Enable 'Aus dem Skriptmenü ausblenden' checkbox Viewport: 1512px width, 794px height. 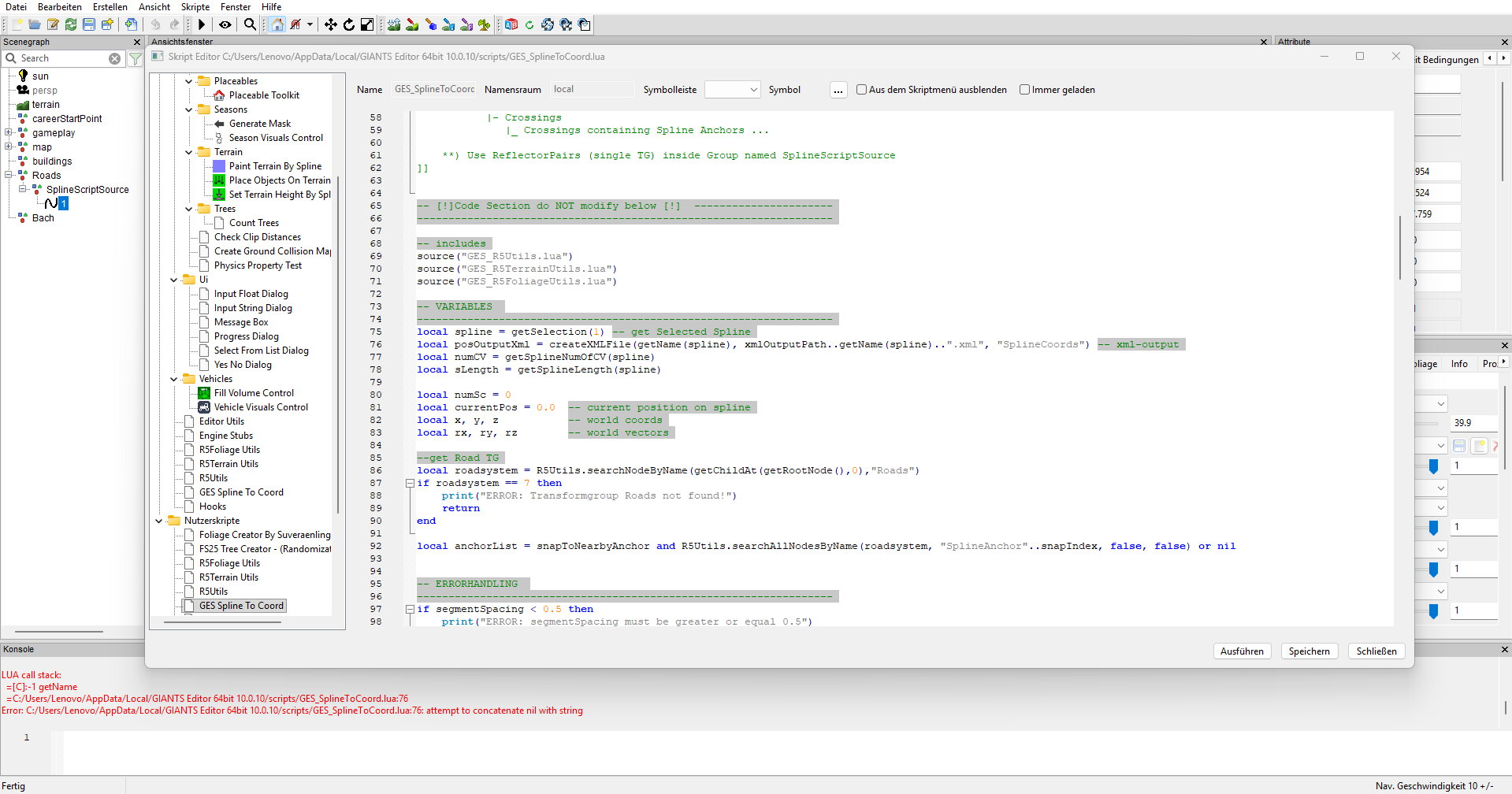[861, 90]
